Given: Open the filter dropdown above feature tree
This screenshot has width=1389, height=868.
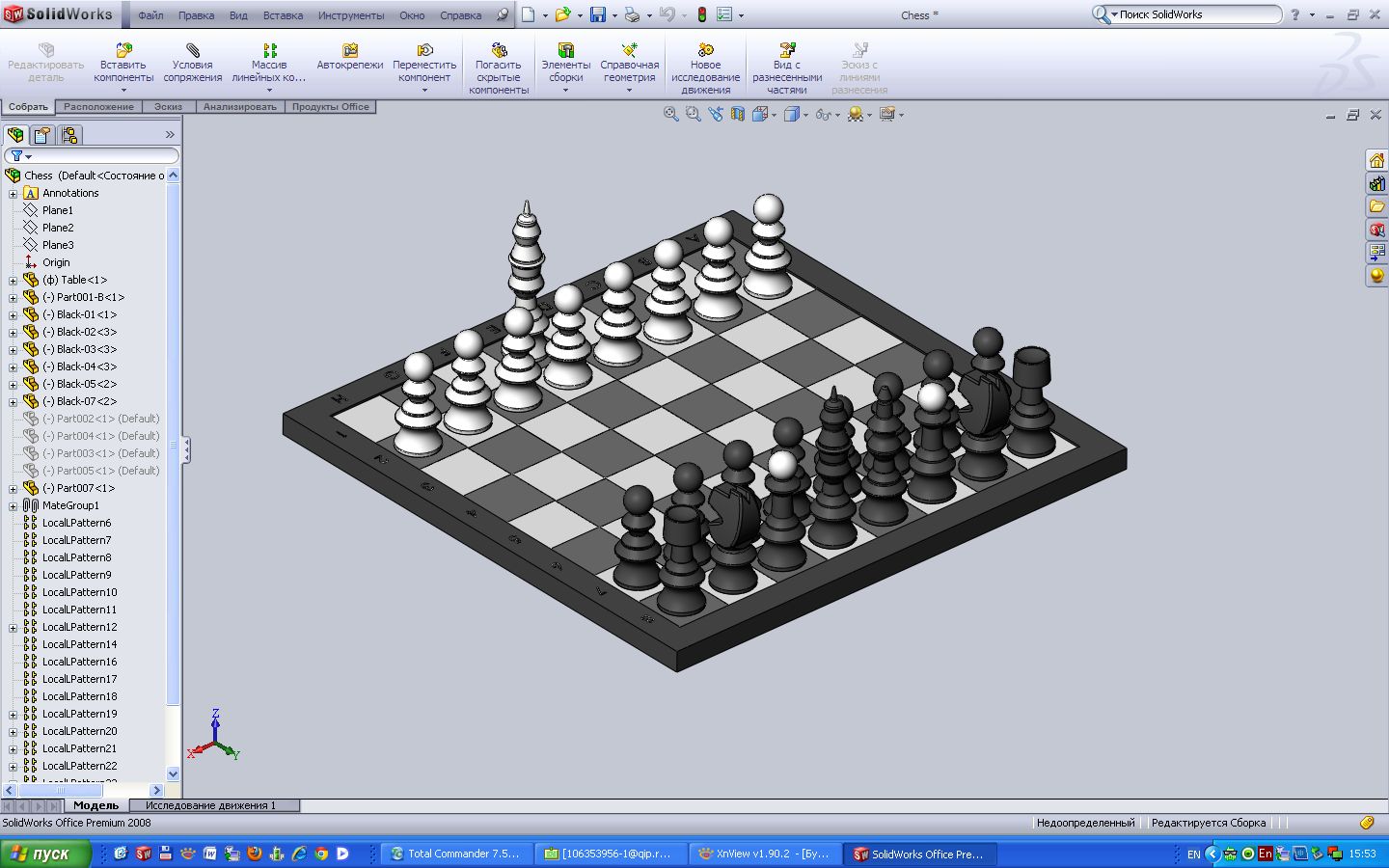Looking at the screenshot, I should [x=28, y=155].
